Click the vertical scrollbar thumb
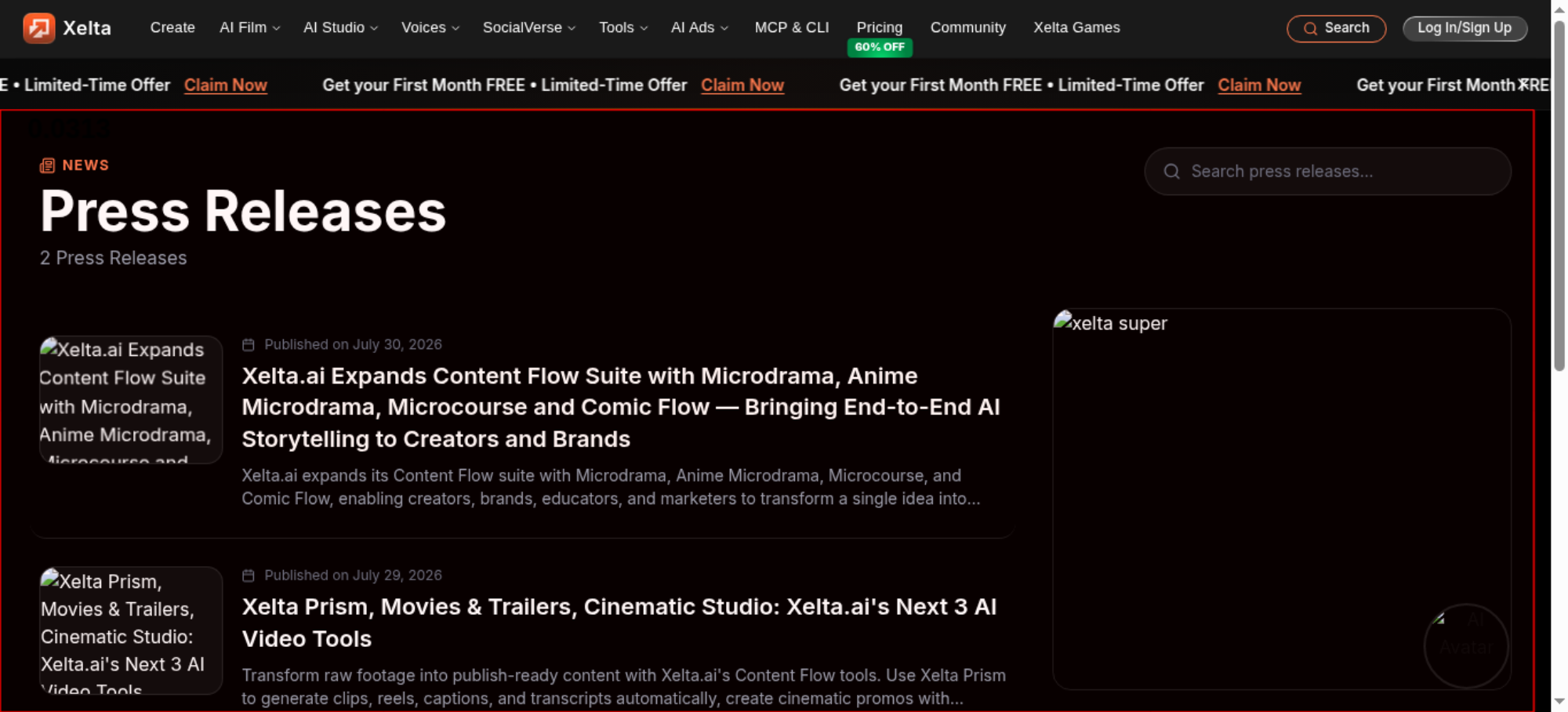Screen dimensions: 1568x712 coord(1559,194)
